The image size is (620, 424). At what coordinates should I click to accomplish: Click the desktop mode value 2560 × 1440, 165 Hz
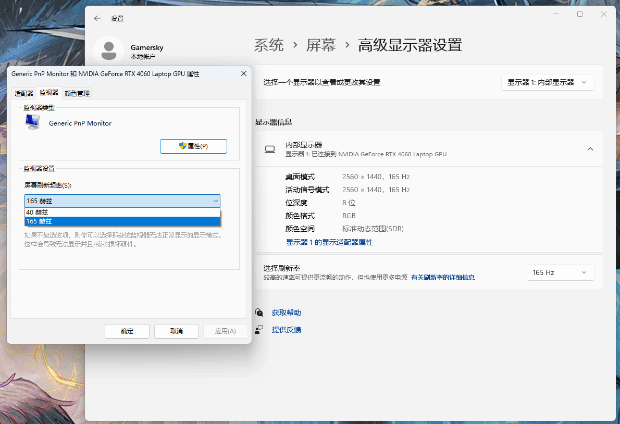coord(376,176)
